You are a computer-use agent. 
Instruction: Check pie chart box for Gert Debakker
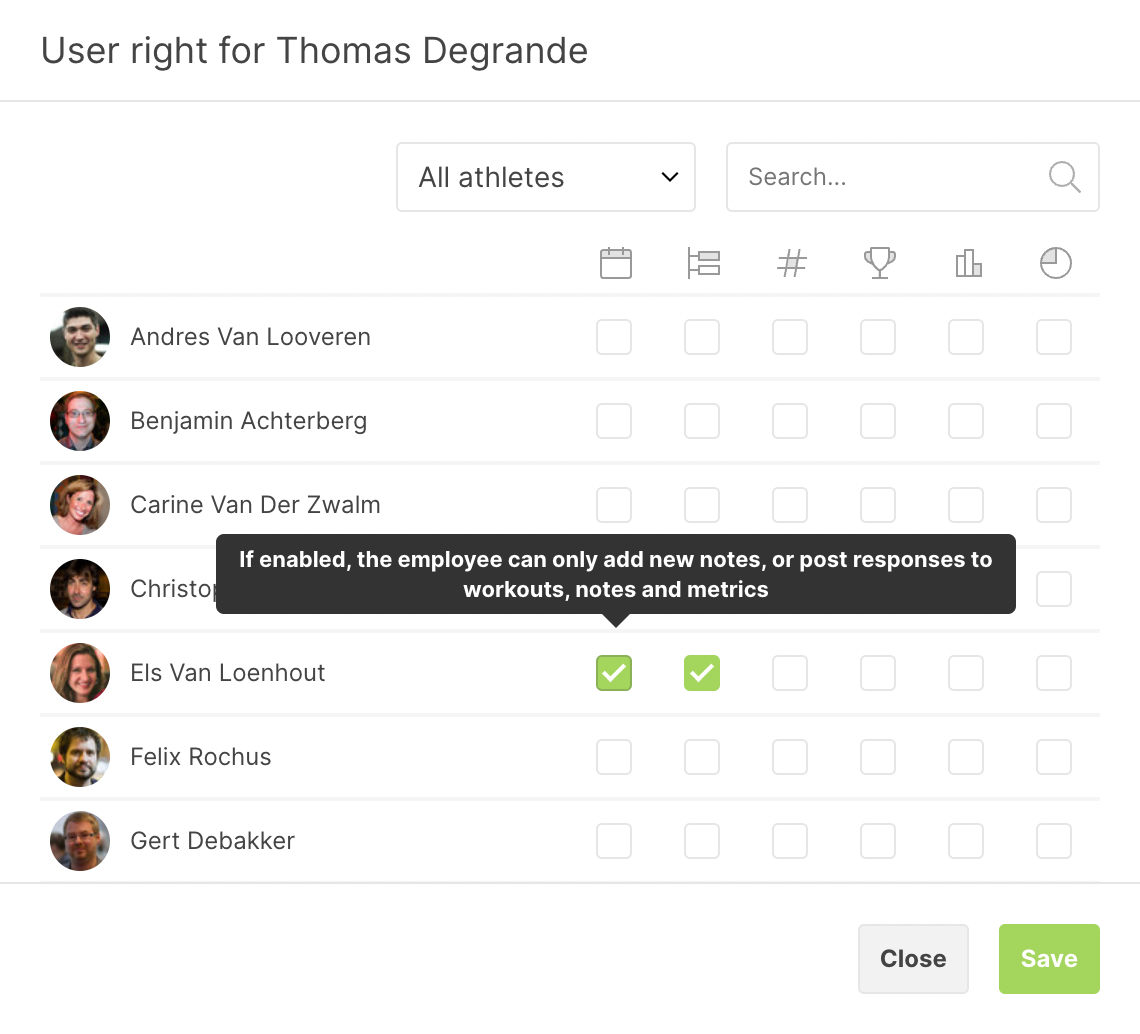(1054, 841)
